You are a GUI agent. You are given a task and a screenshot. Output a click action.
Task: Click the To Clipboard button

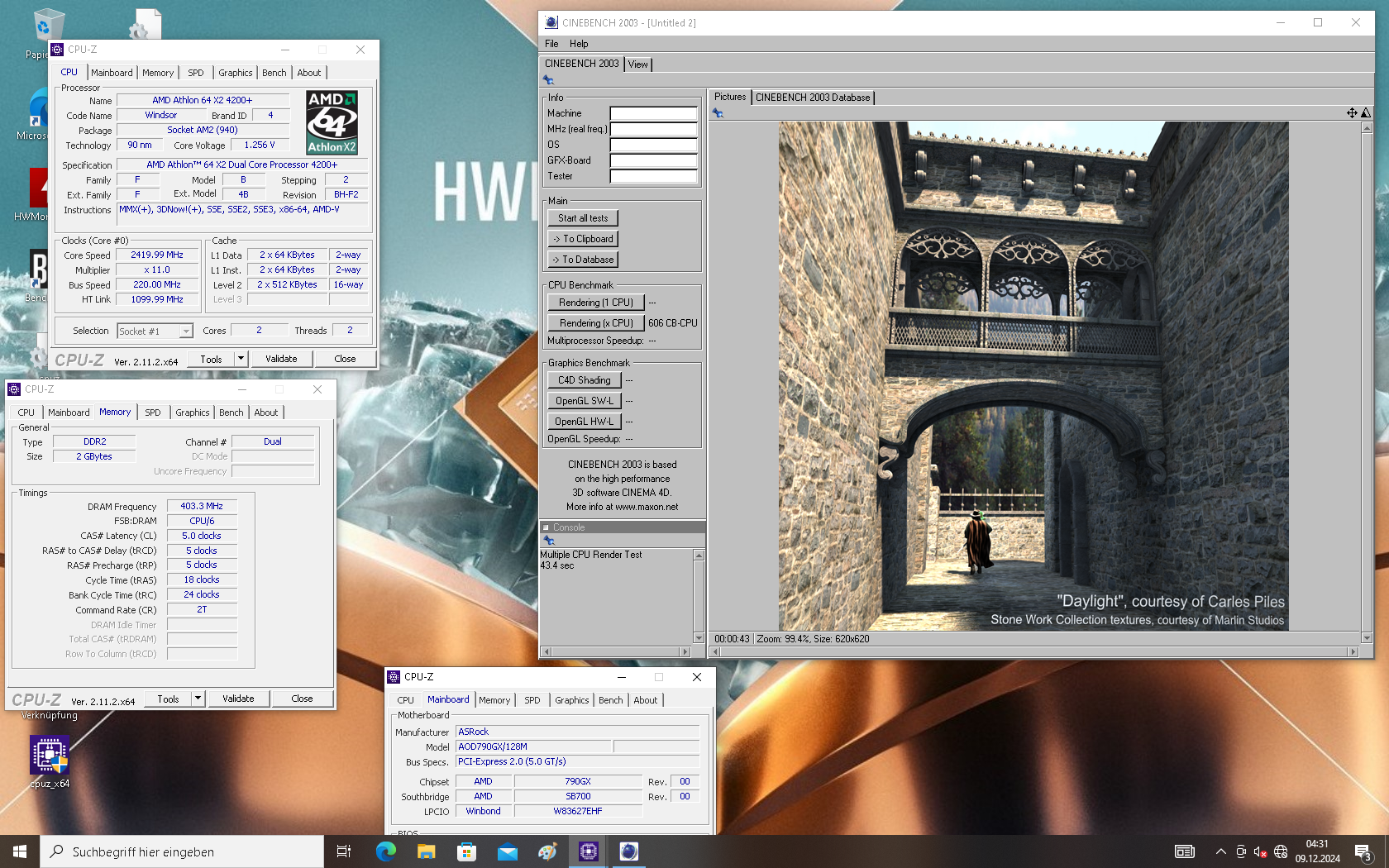(583, 239)
